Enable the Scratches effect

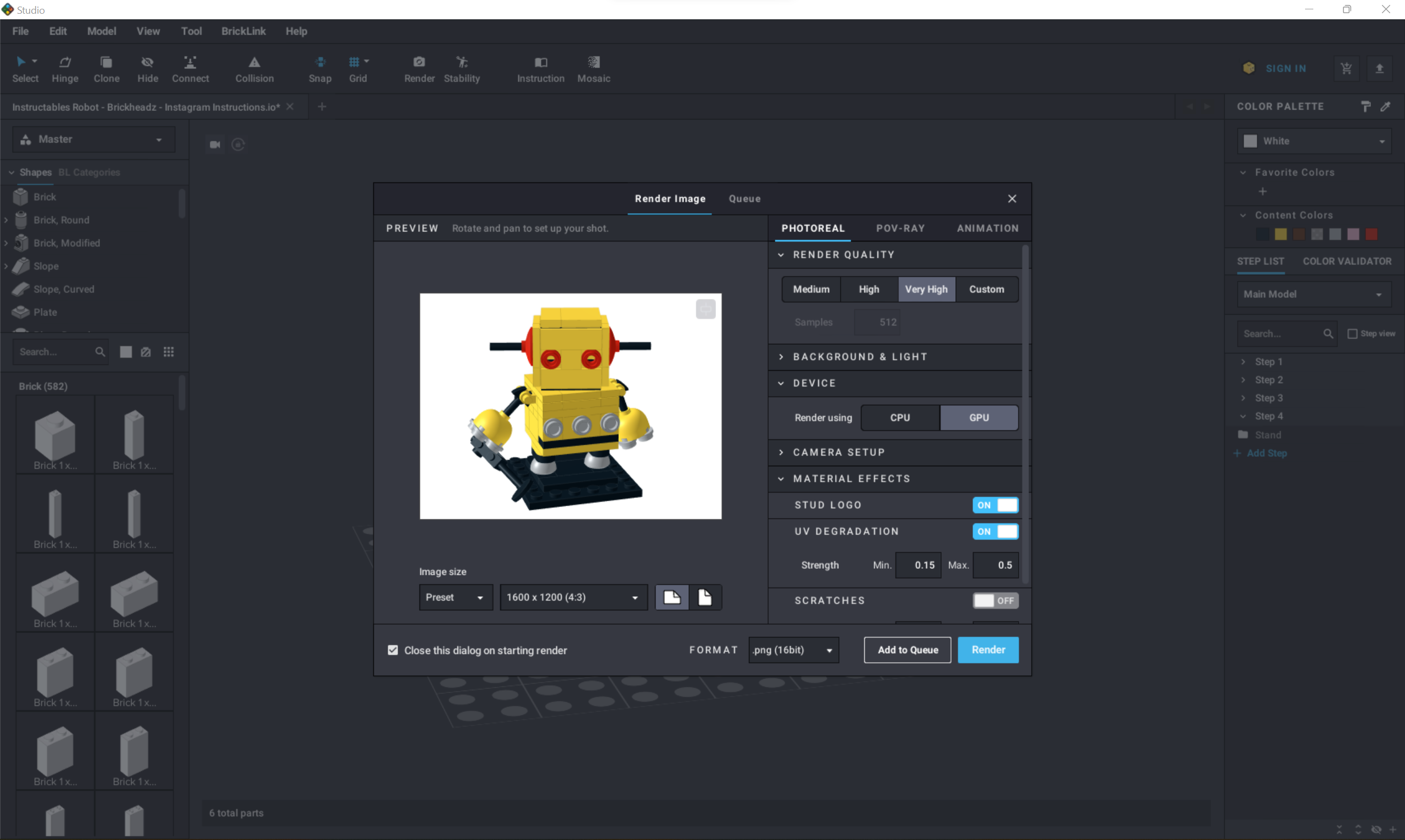[995, 601]
